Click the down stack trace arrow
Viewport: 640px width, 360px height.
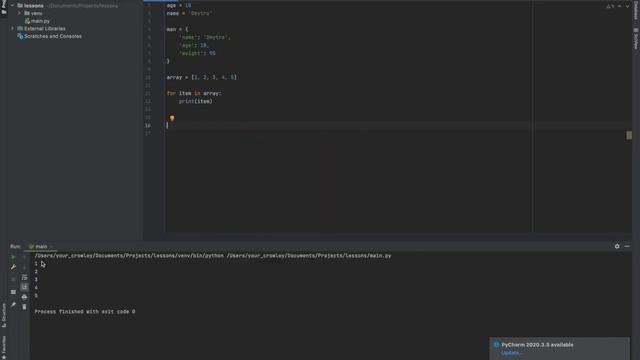click(x=24, y=267)
